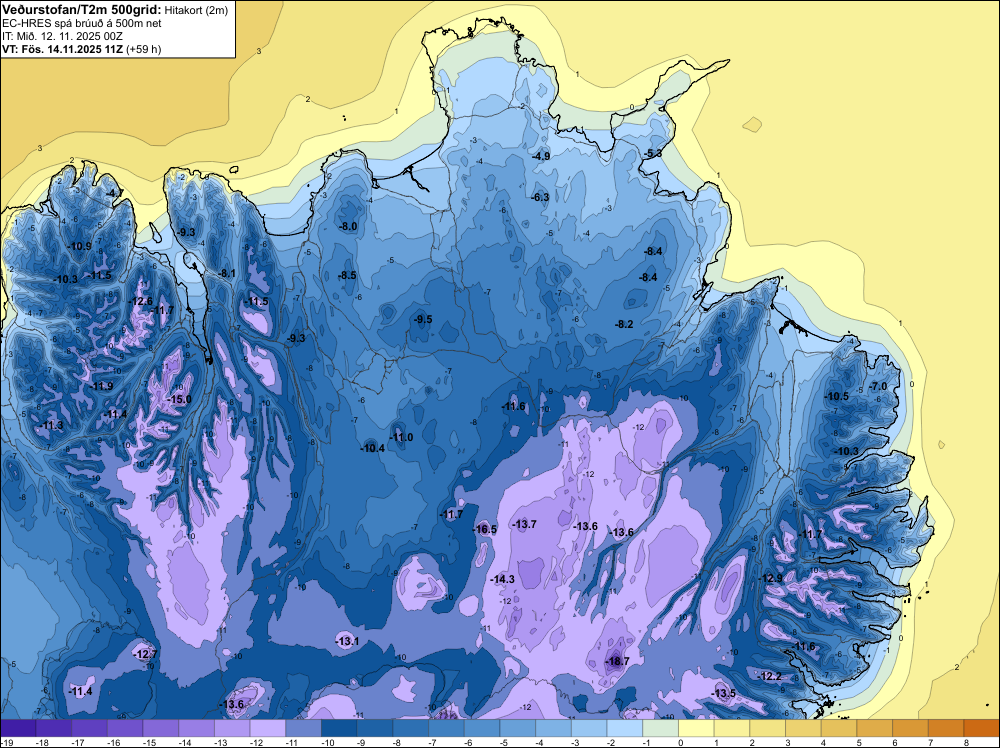The height and width of the screenshot is (748, 1000).
Task: Click the orange legend swatch right of 8
Action: 982,728
